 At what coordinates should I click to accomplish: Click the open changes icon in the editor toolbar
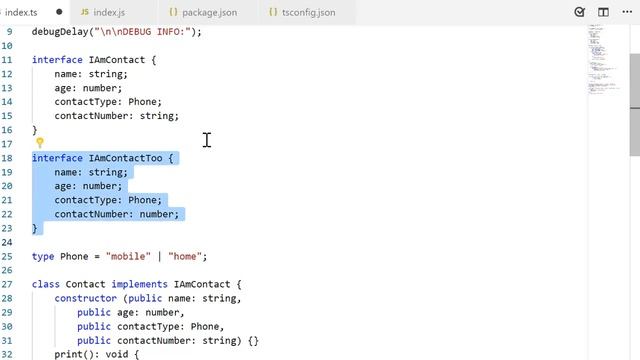pyautogui.click(x=579, y=12)
